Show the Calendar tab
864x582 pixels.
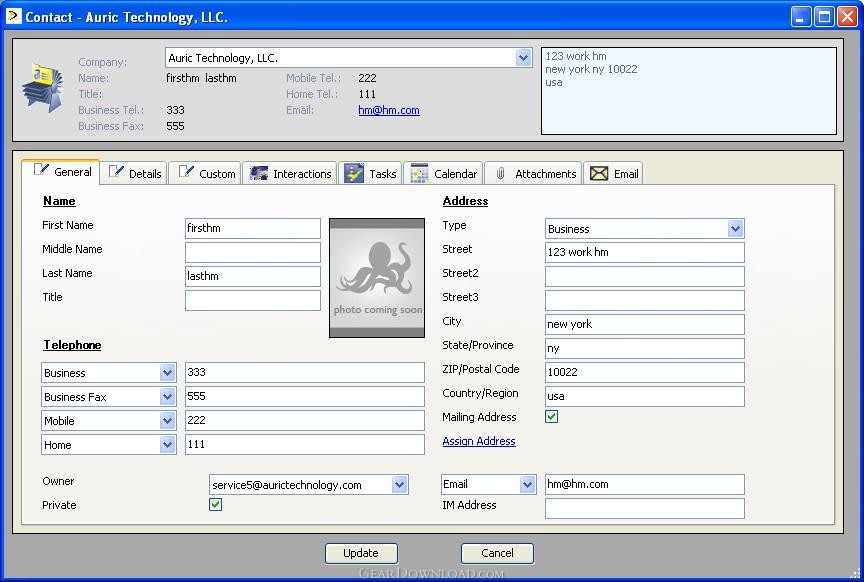coord(444,173)
